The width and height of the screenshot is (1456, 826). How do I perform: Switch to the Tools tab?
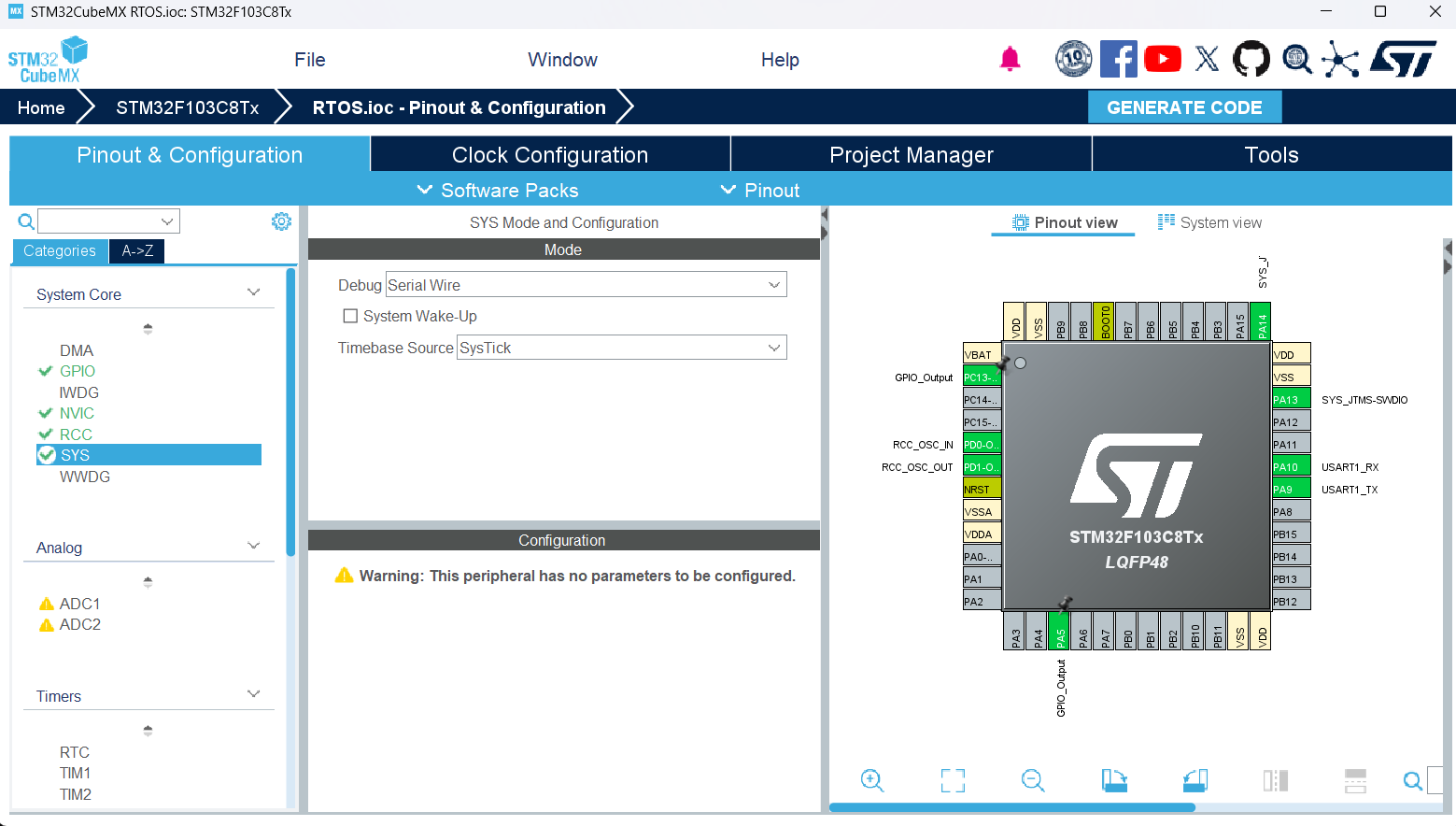click(x=1272, y=154)
